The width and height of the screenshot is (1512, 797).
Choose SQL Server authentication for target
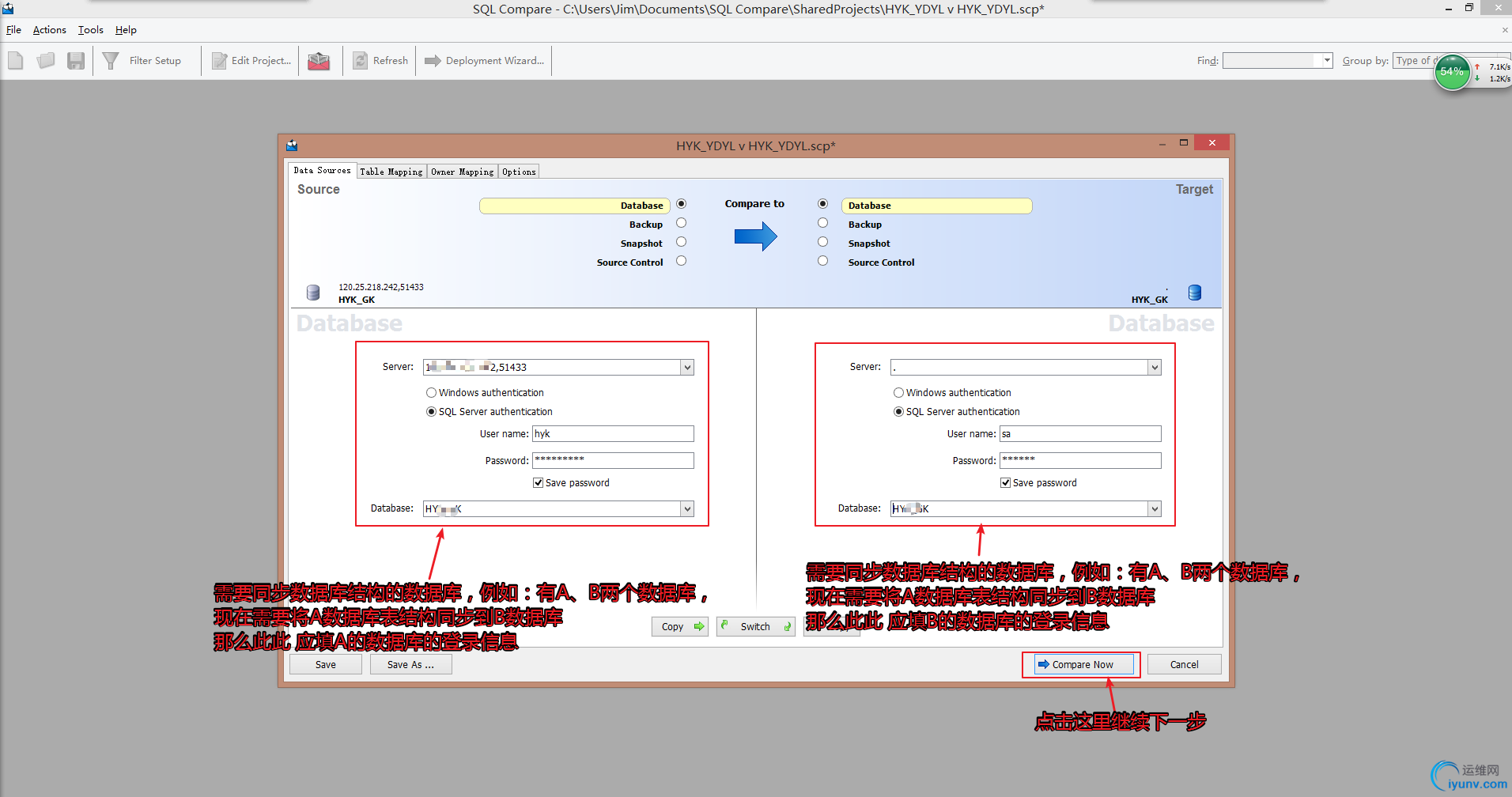pyautogui.click(x=898, y=412)
